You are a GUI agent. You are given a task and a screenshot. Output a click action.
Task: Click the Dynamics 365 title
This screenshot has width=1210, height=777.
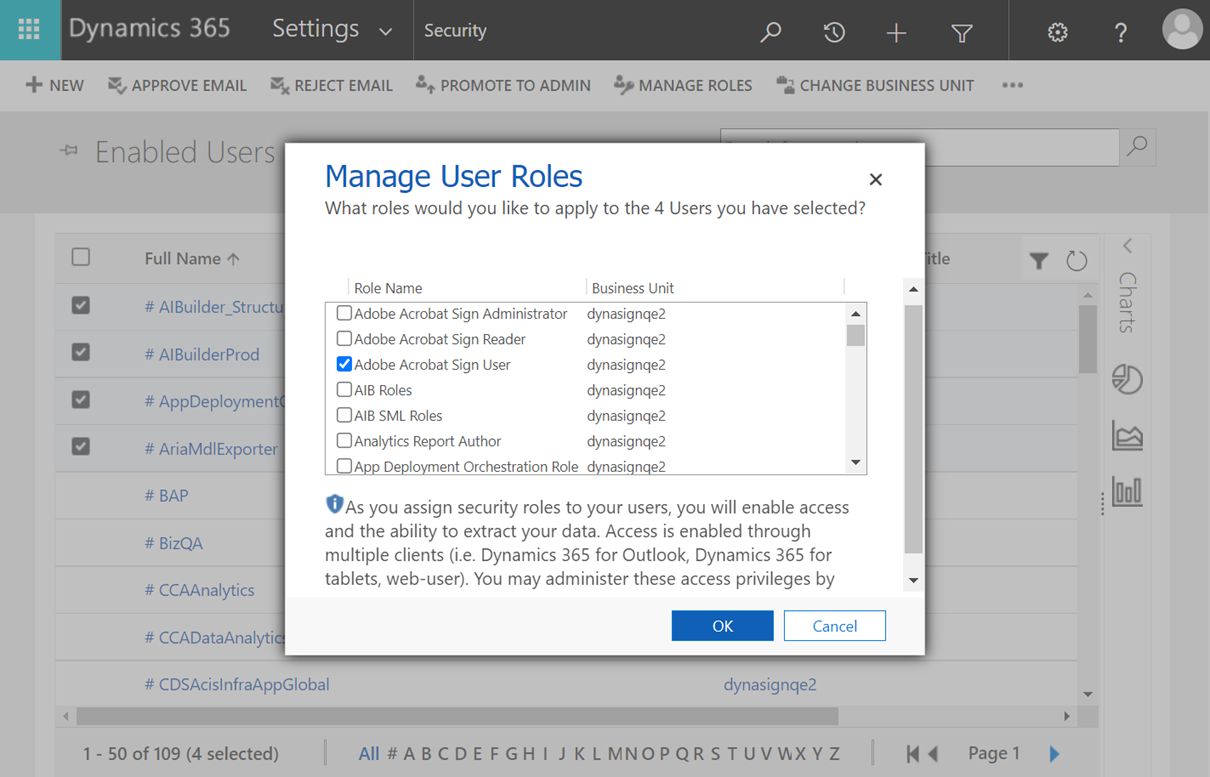coord(149,28)
